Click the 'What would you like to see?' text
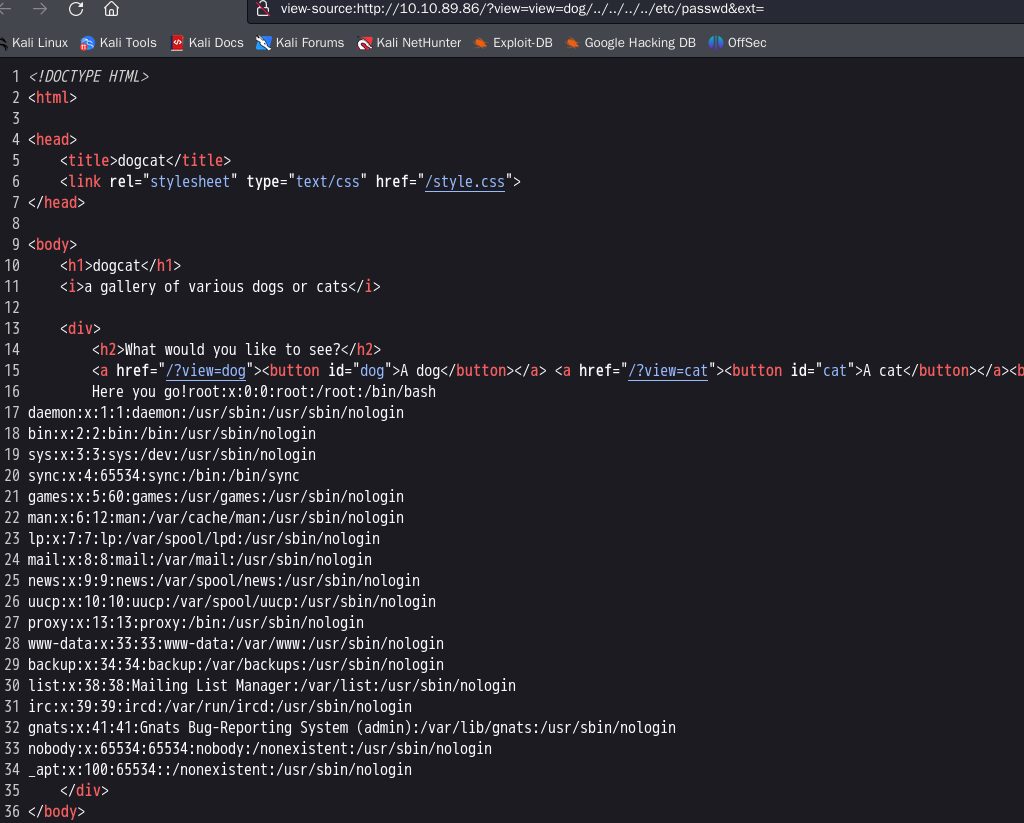 (232, 349)
